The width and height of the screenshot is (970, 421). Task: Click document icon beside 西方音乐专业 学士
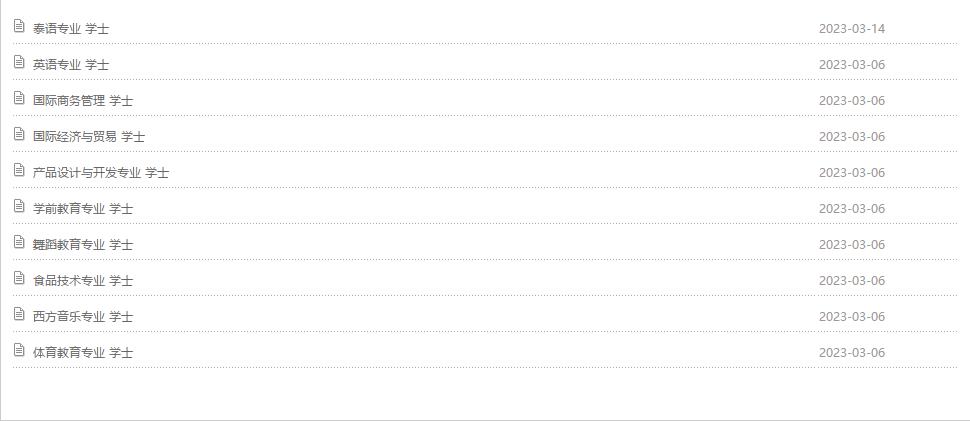(19, 313)
